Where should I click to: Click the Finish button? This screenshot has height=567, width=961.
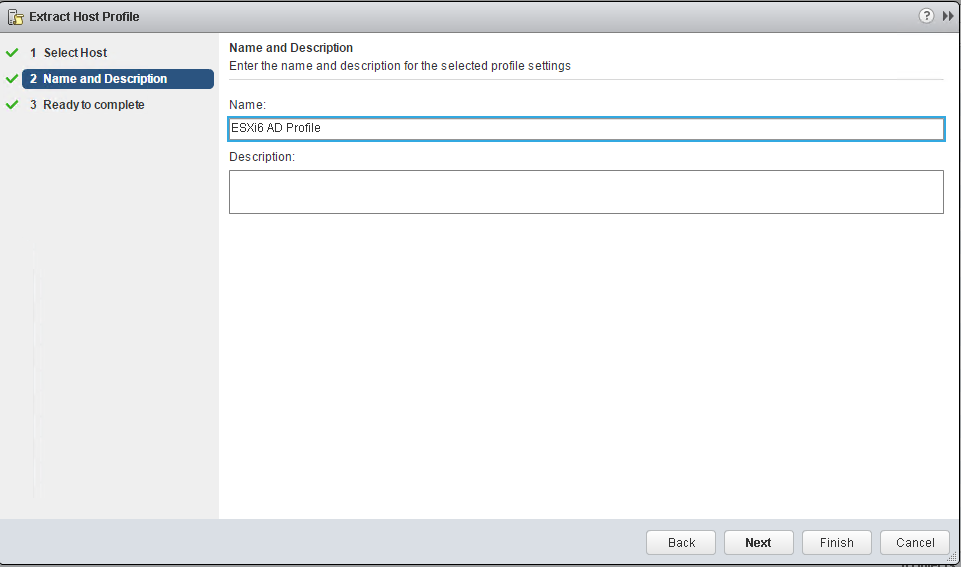pyautogui.click(x=837, y=542)
